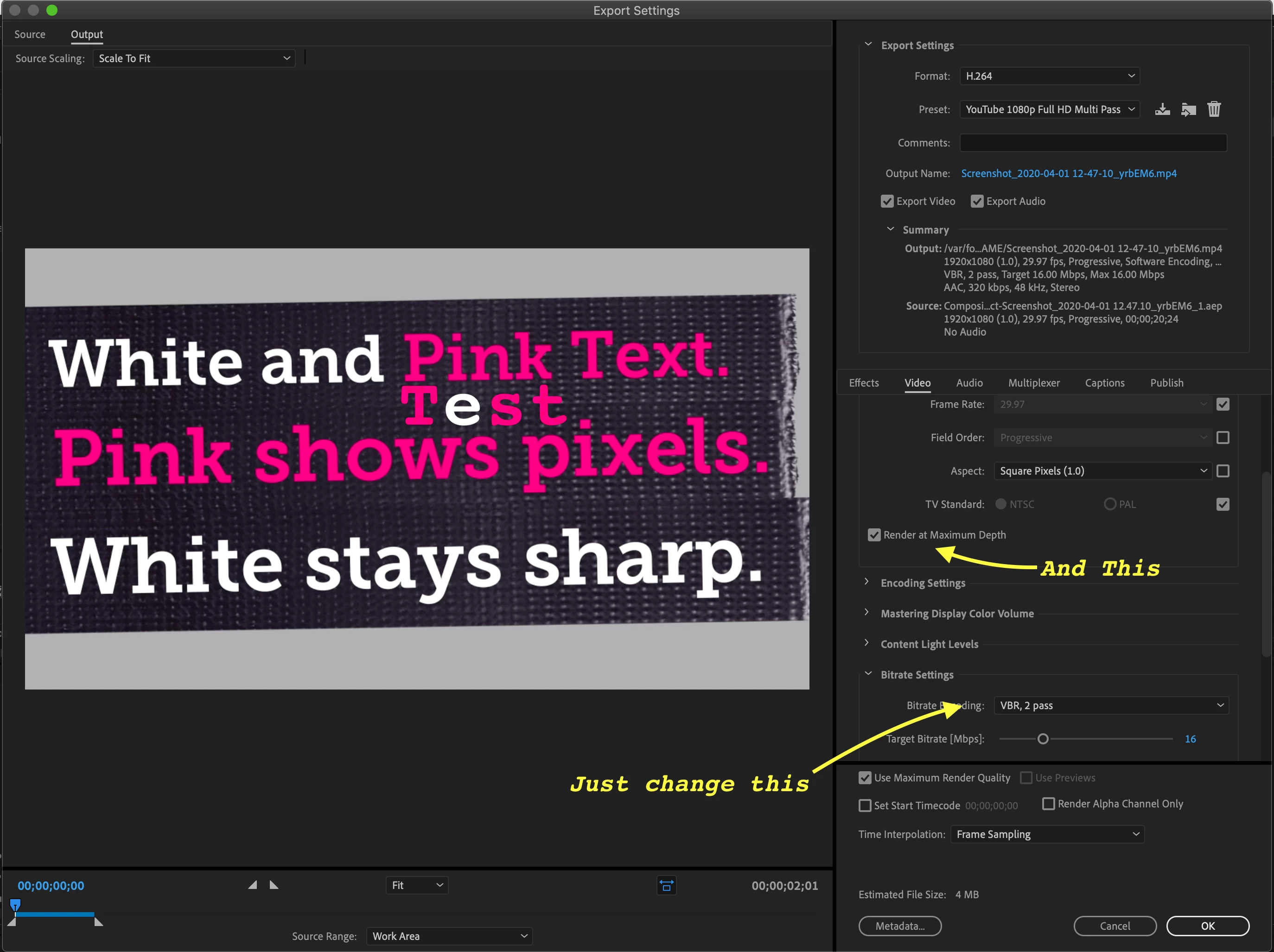Switch to the Audio tab
The image size is (1274, 952).
[969, 383]
